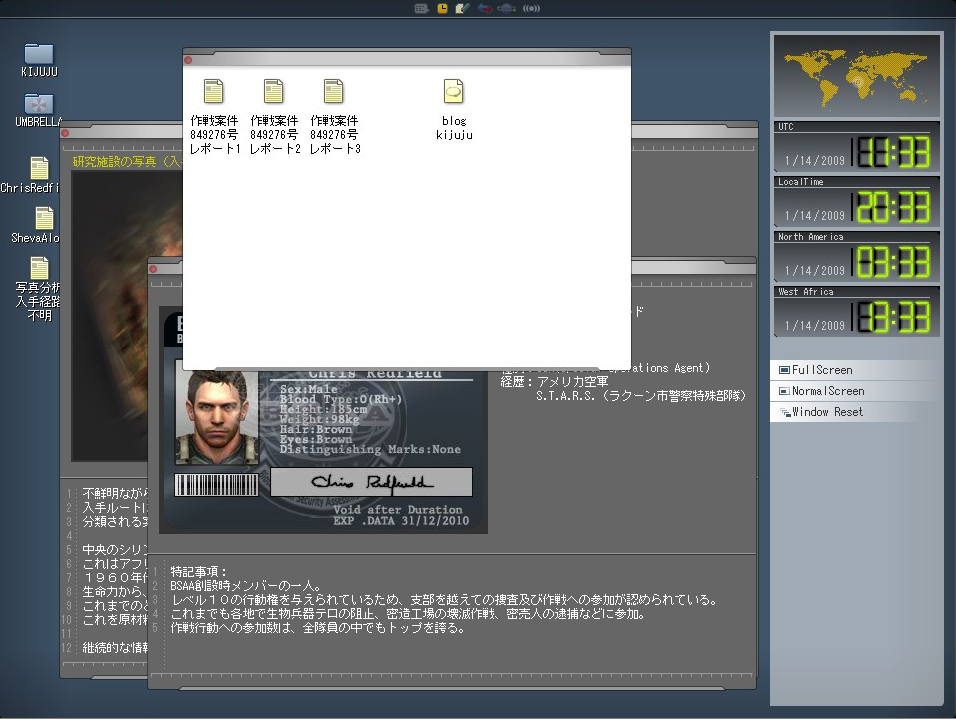Close the 研究施設の写真 window behind
The width and height of the screenshot is (956, 720).
tap(65, 133)
